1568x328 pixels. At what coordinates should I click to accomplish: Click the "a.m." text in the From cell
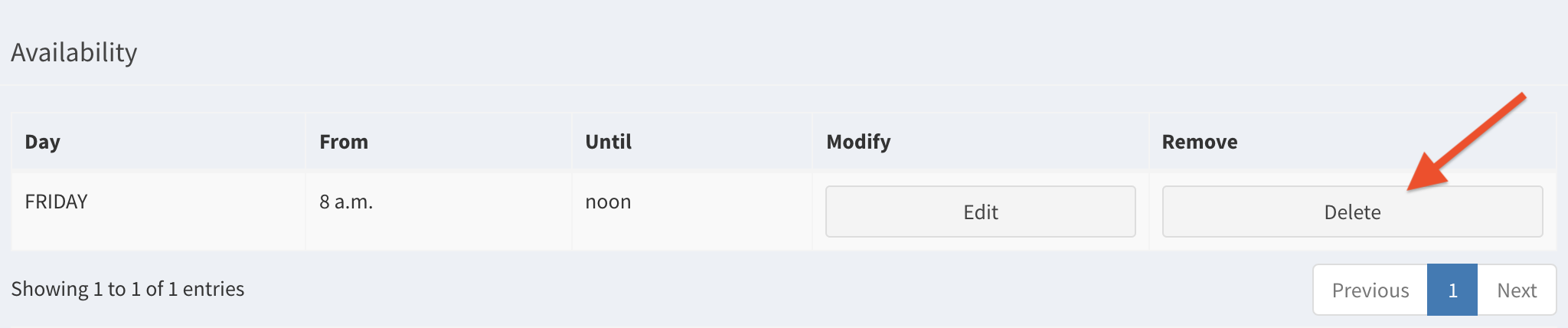click(354, 202)
